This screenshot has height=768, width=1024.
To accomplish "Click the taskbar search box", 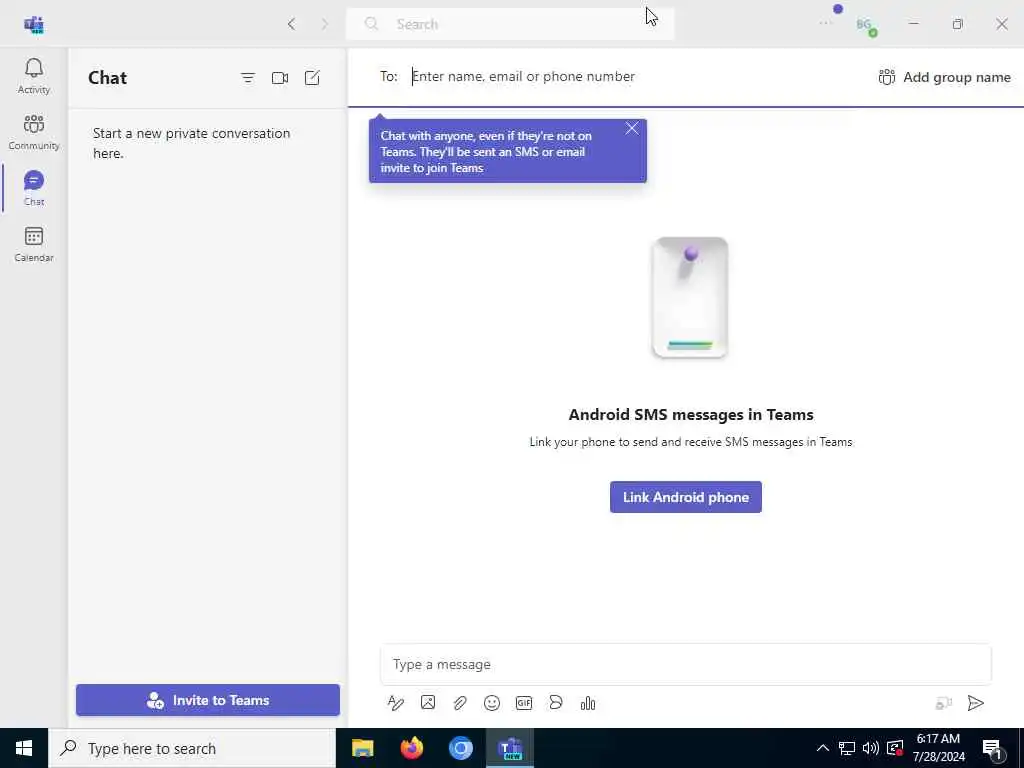I will 192,748.
